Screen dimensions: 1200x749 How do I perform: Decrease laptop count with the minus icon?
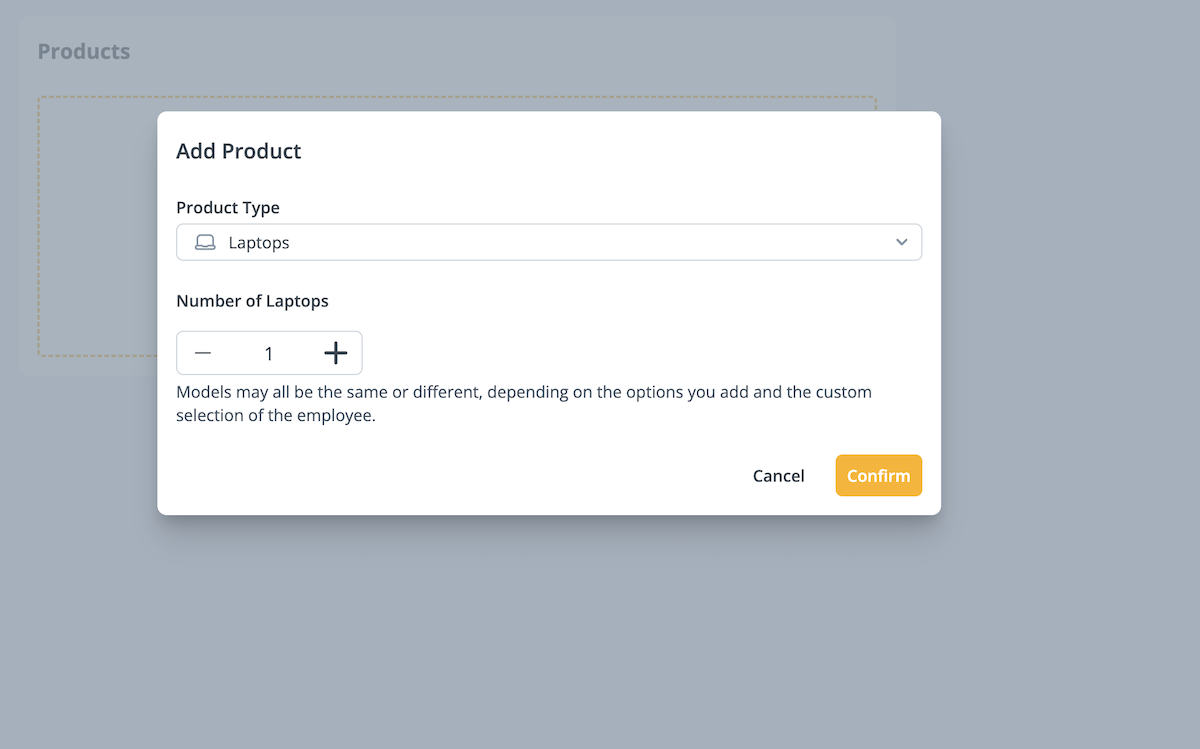pyautogui.click(x=203, y=353)
